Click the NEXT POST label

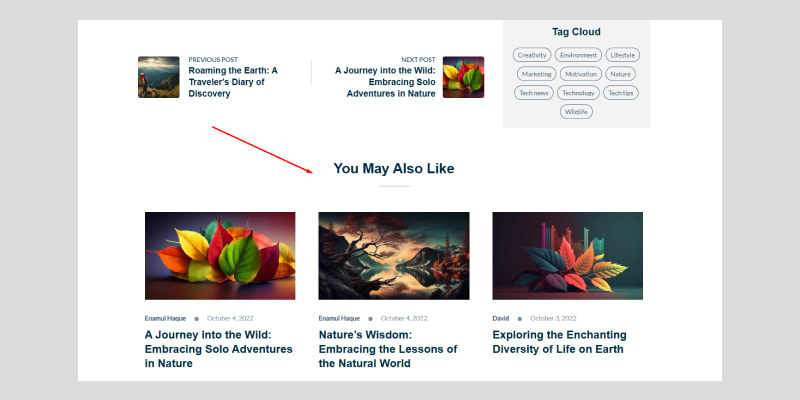(x=418, y=60)
